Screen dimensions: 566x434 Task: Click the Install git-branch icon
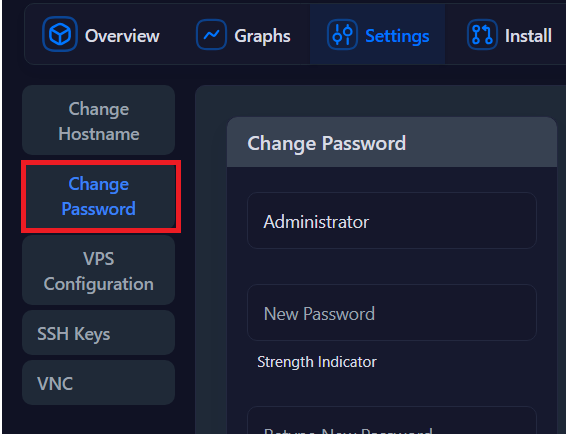(x=482, y=35)
